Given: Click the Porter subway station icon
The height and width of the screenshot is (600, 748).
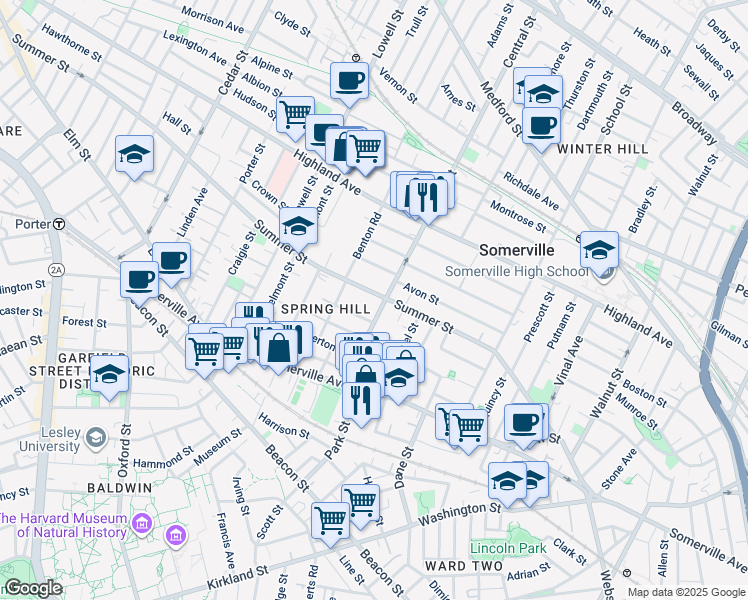Looking at the screenshot, I should point(59,224).
